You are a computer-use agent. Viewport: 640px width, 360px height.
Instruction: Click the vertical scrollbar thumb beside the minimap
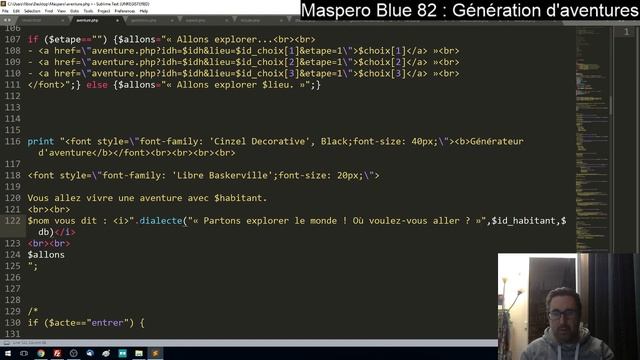point(611,105)
